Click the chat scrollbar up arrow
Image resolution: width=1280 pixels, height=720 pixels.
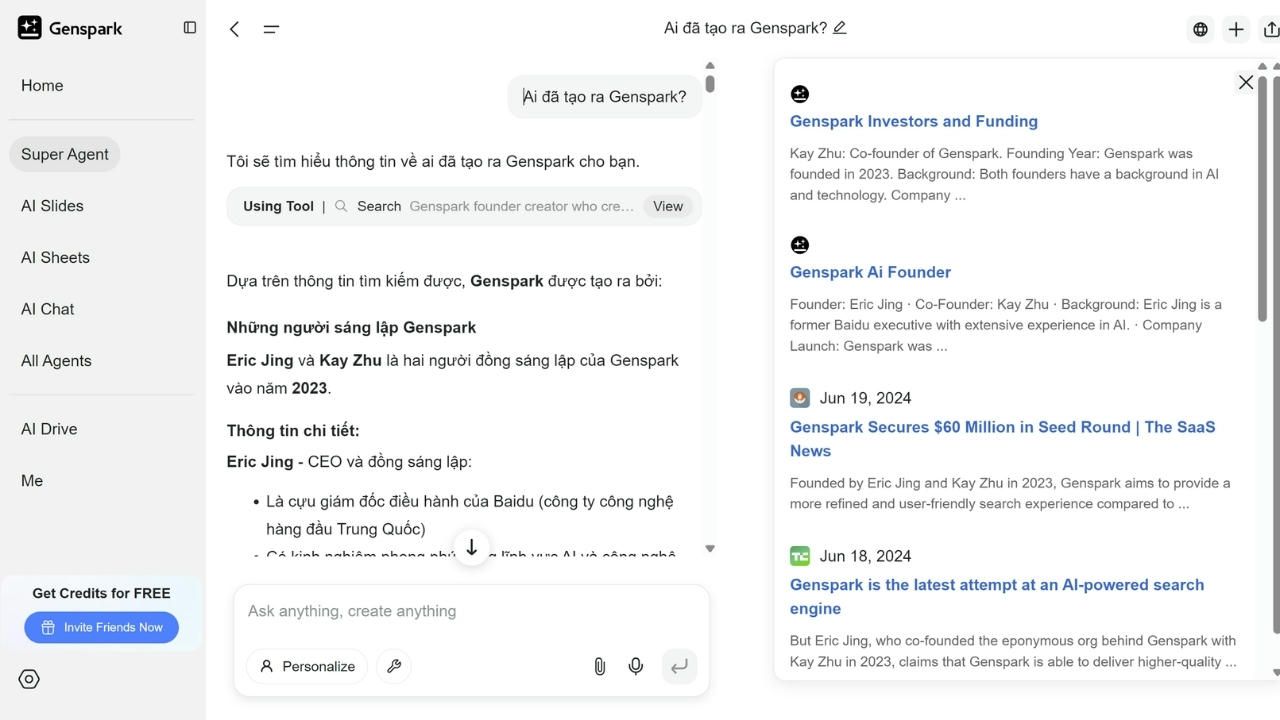coord(710,67)
